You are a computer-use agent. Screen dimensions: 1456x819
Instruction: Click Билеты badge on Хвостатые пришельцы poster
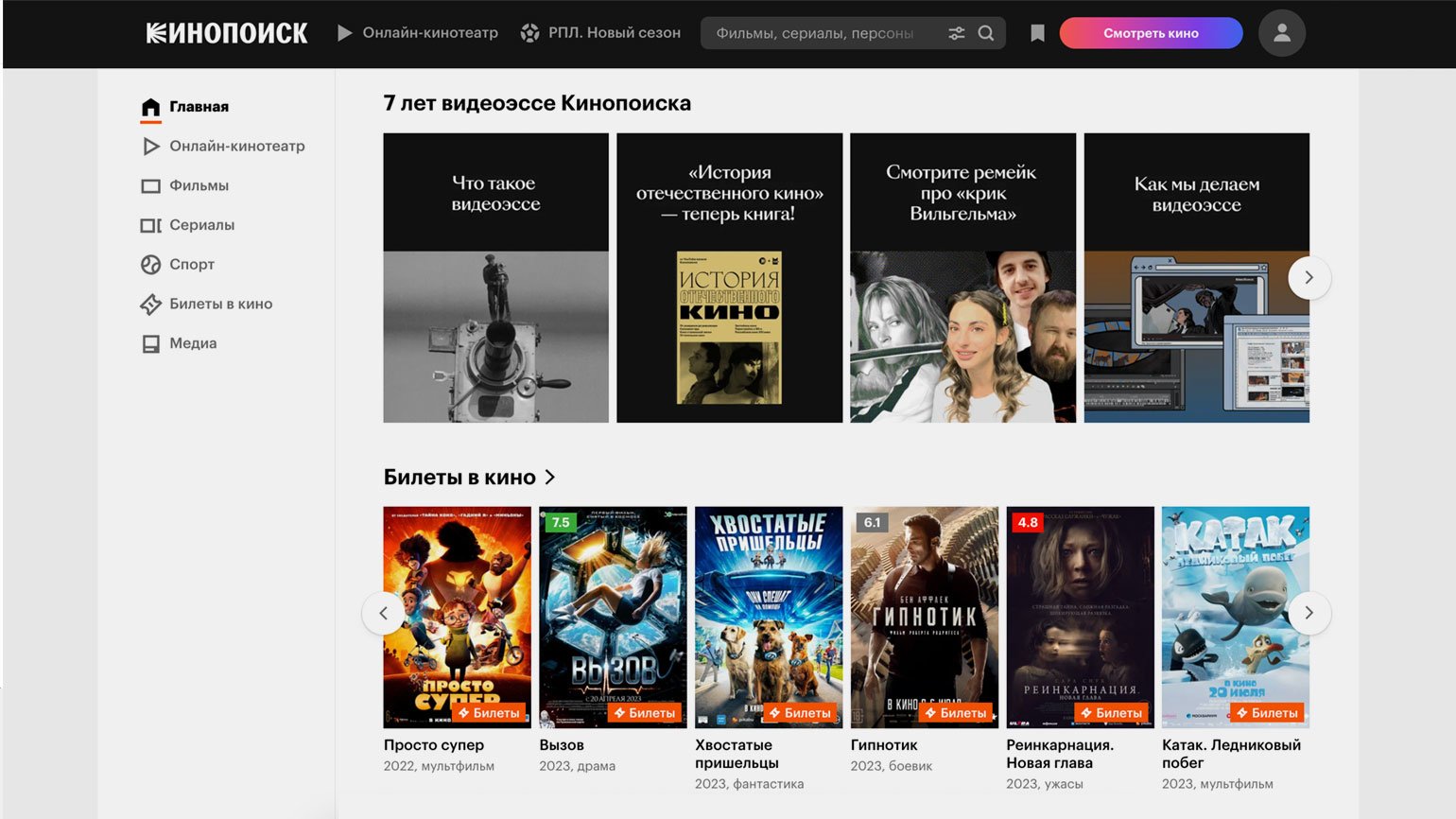800,713
